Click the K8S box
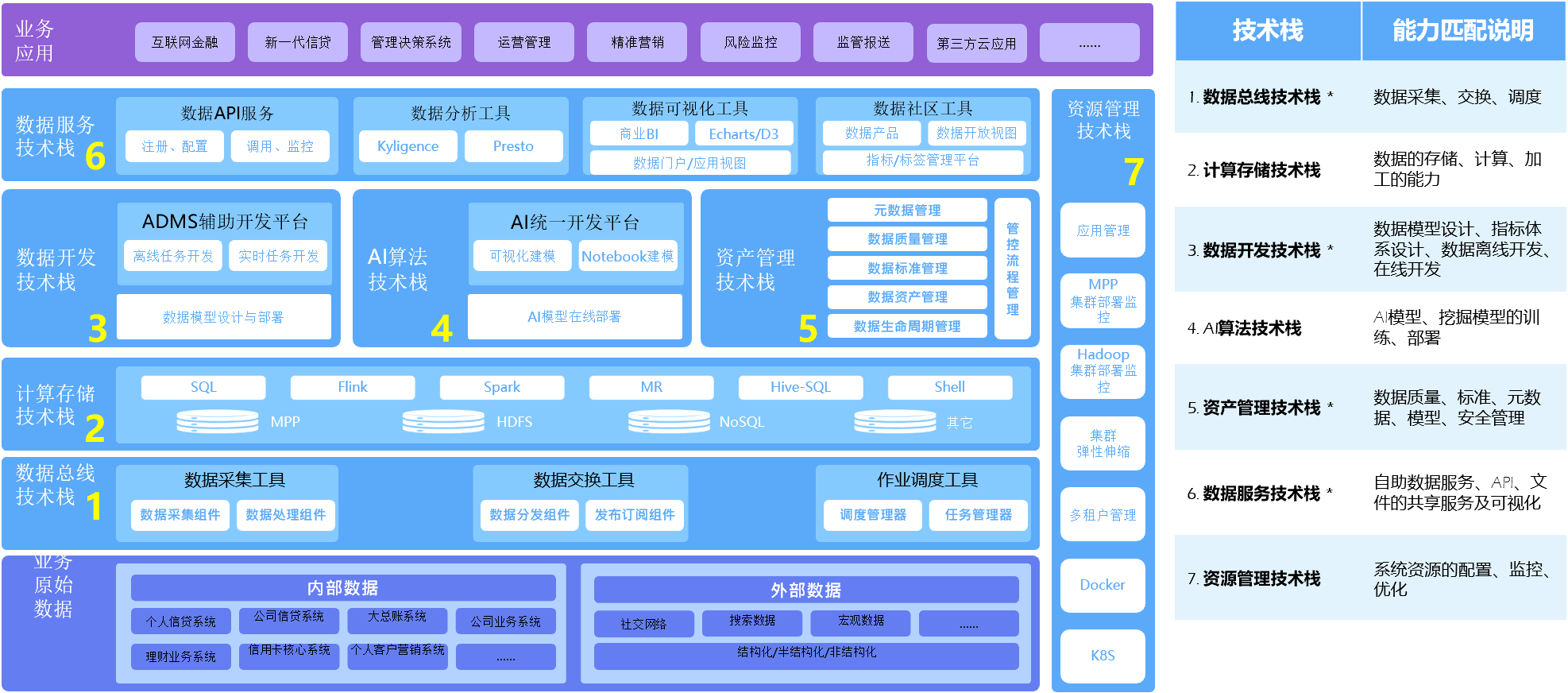Viewport: 1568px width, 693px height. pos(1103,656)
